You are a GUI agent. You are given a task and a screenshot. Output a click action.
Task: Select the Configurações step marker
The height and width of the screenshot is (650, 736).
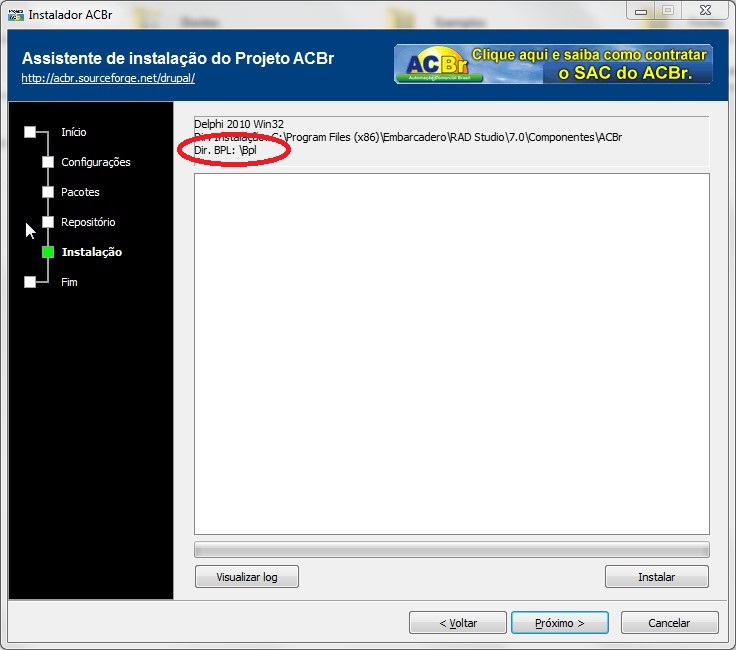pos(48,162)
